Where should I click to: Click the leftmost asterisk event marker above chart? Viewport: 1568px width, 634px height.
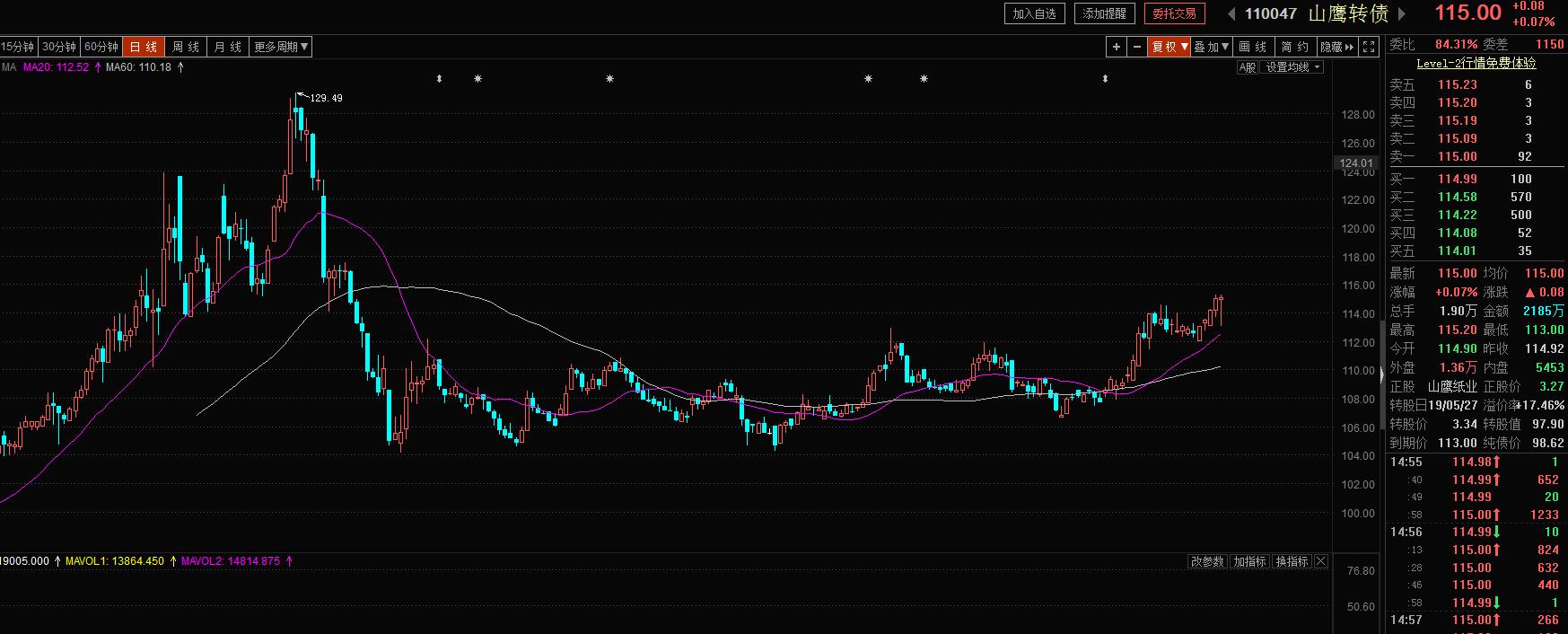(477, 79)
